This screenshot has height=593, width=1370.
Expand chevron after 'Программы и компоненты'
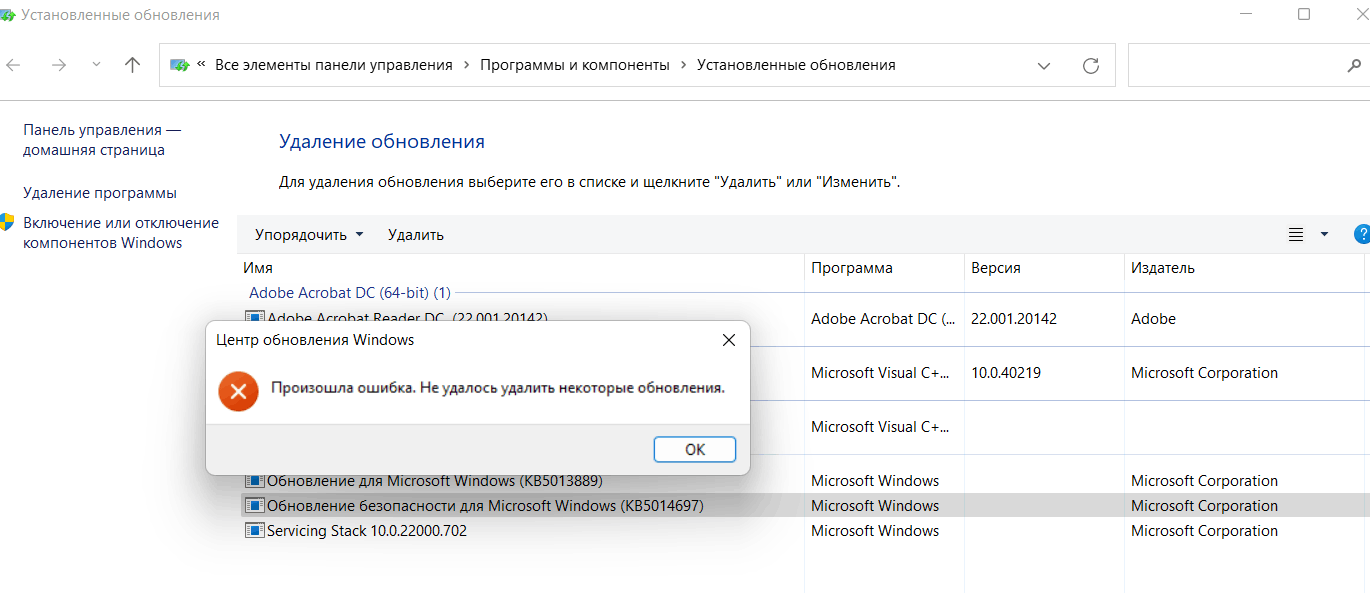tap(683, 65)
